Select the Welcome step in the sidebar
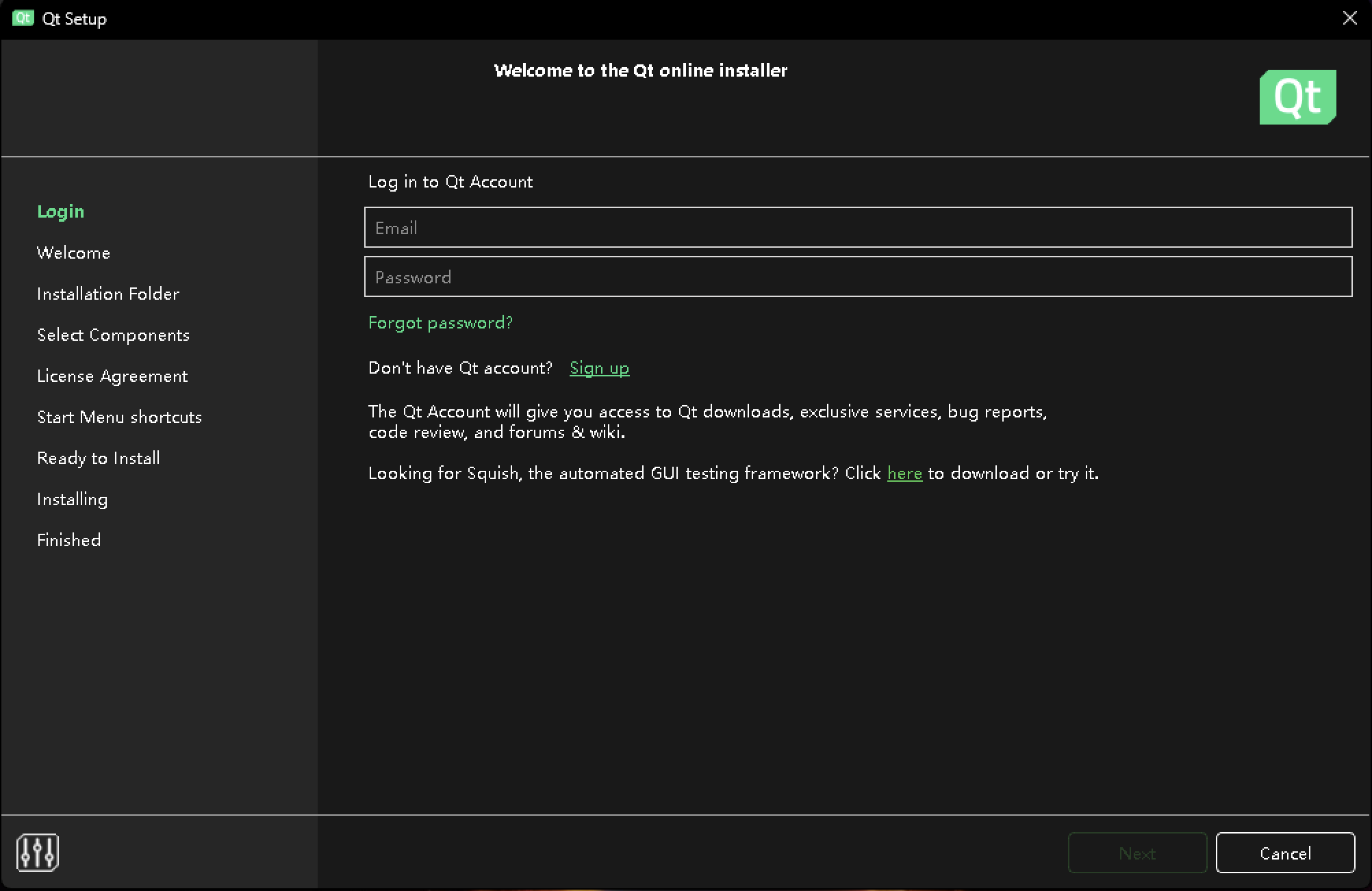This screenshot has height=891, width=1372. click(73, 252)
